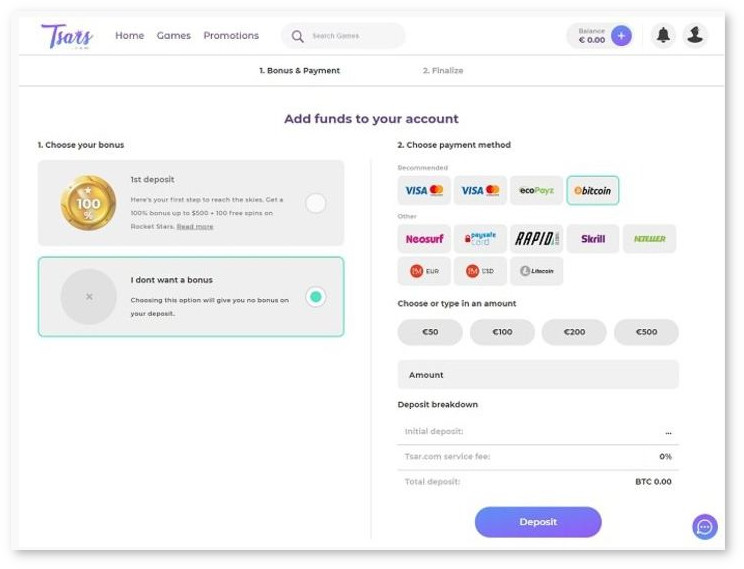
Task: Select the Neteller payment method
Action: 649,239
